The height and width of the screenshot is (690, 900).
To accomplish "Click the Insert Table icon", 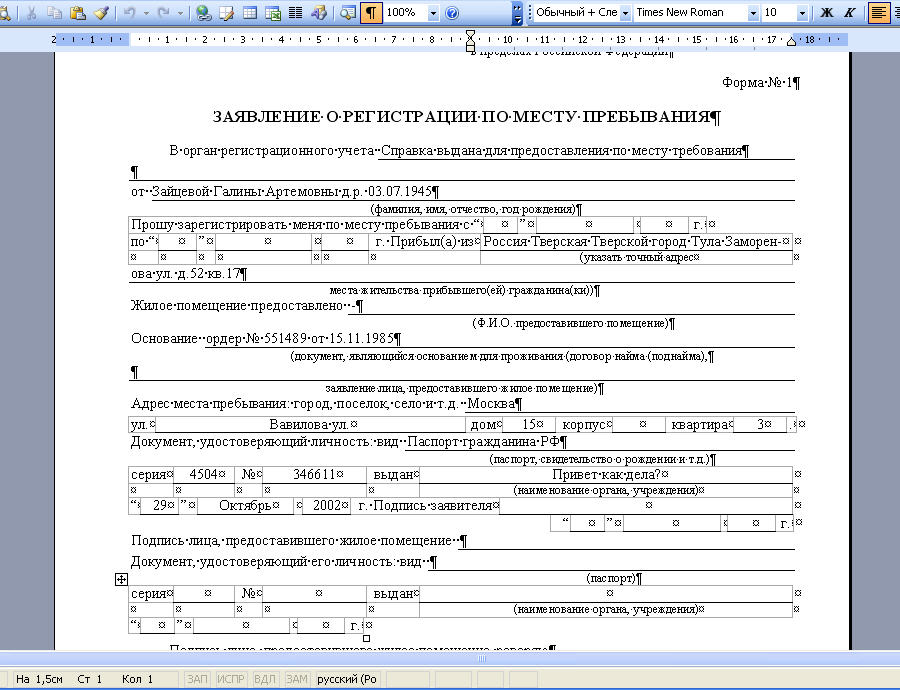I will click(x=250, y=13).
